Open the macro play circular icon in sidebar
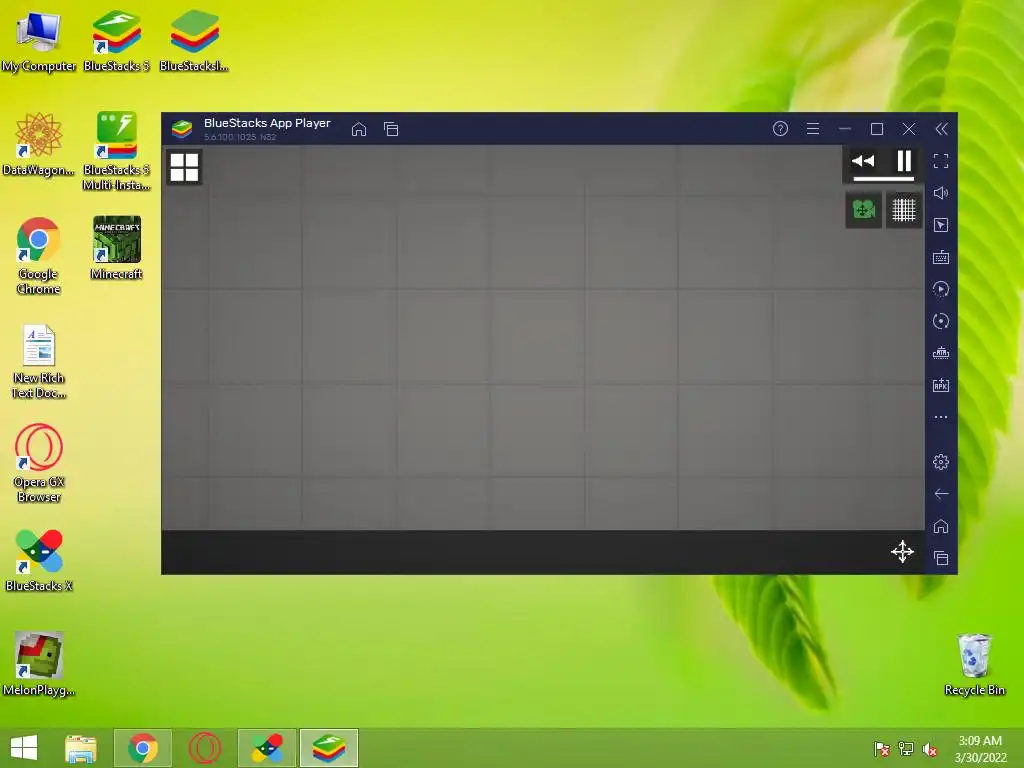 click(940, 289)
